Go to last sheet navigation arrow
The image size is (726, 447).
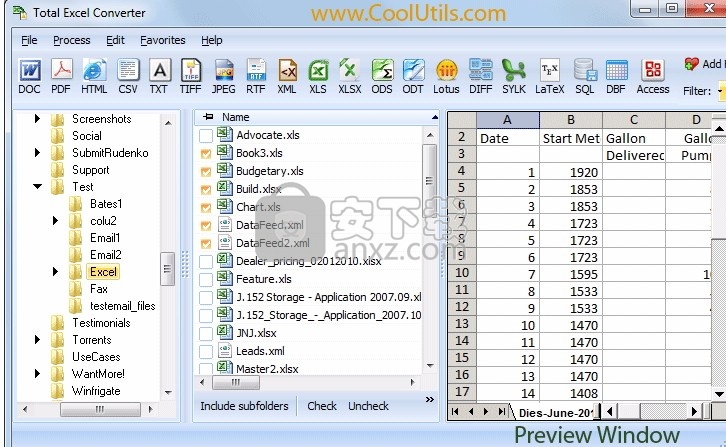click(501, 411)
